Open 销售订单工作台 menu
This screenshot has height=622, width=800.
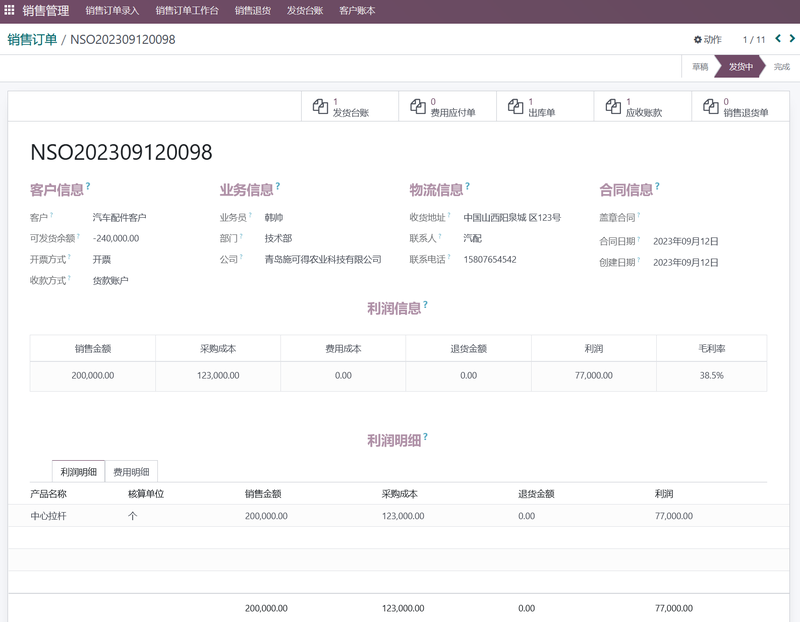(x=187, y=11)
